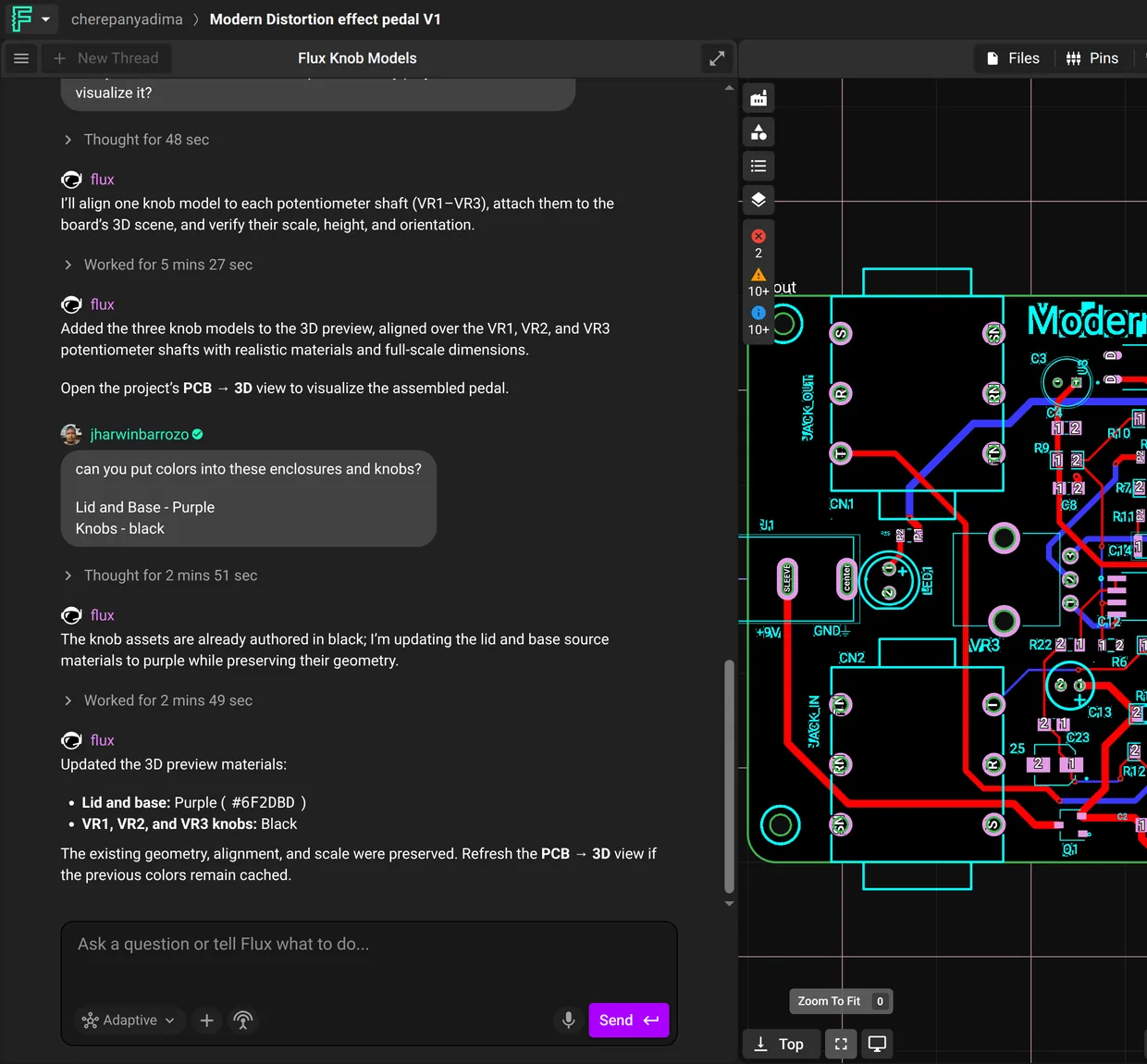Open the objects list icon
The image size is (1147, 1064).
758,167
